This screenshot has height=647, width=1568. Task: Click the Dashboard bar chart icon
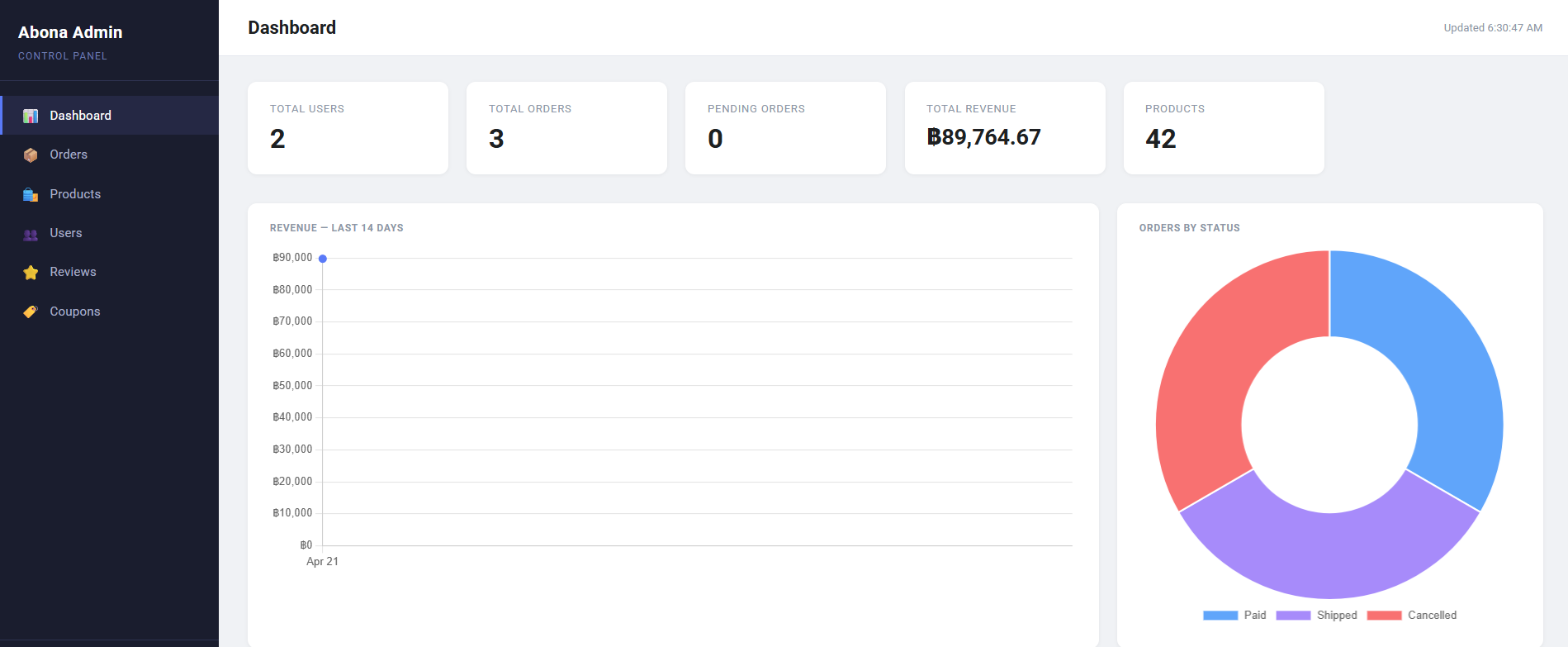tap(31, 116)
